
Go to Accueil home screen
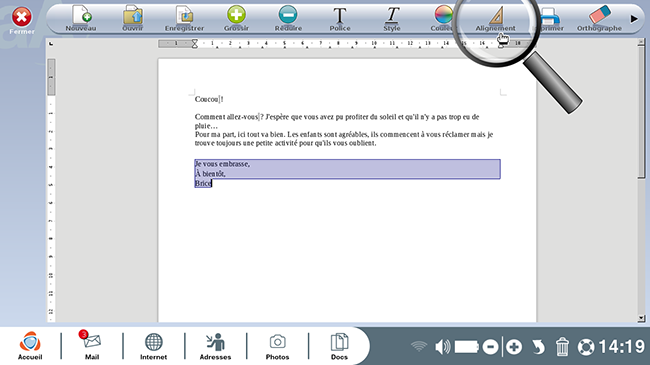tap(30, 346)
